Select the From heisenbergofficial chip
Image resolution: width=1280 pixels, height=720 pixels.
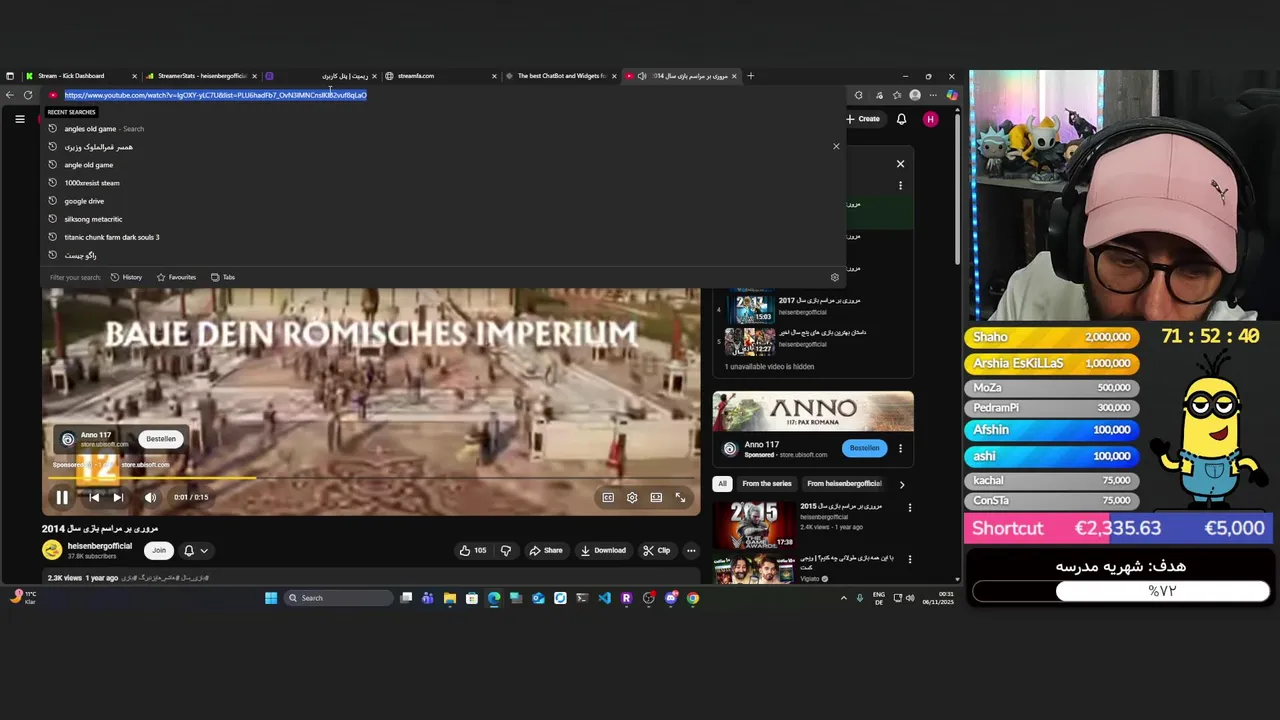[x=844, y=484]
